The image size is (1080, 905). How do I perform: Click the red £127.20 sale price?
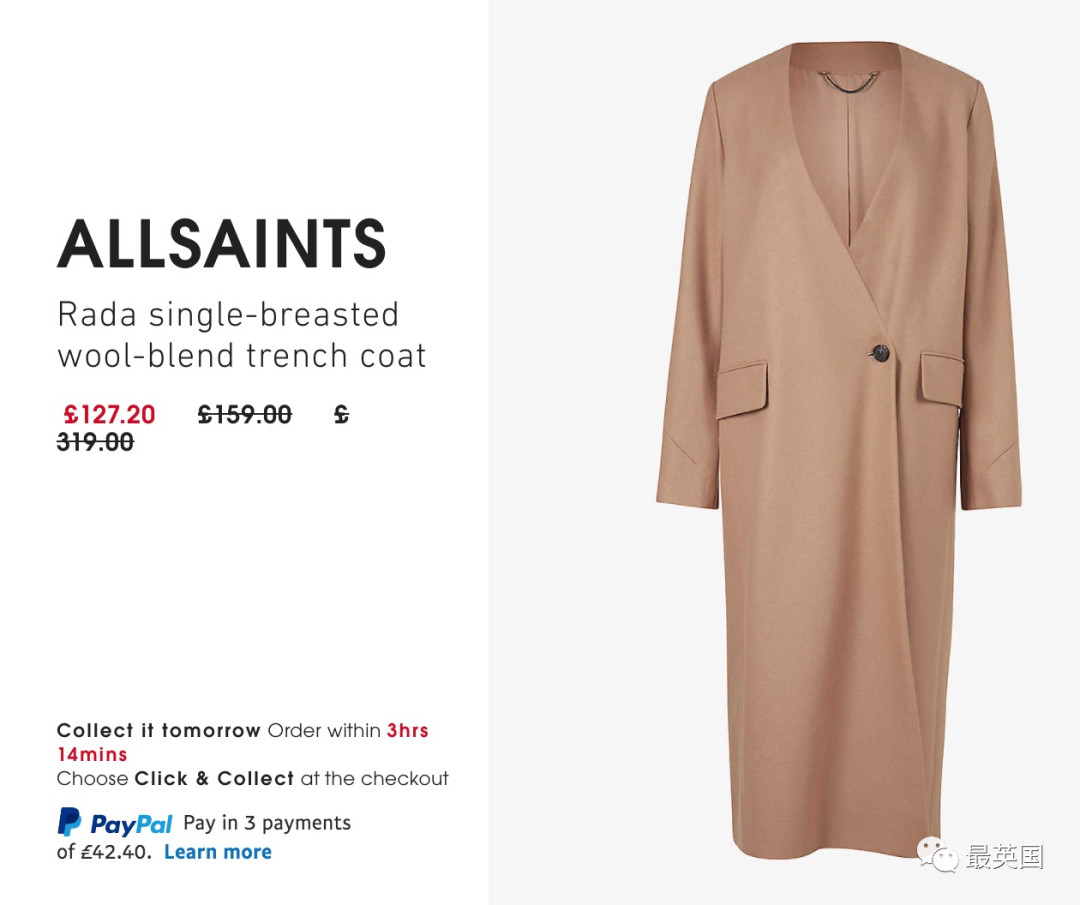pyautogui.click(x=110, y=415)
